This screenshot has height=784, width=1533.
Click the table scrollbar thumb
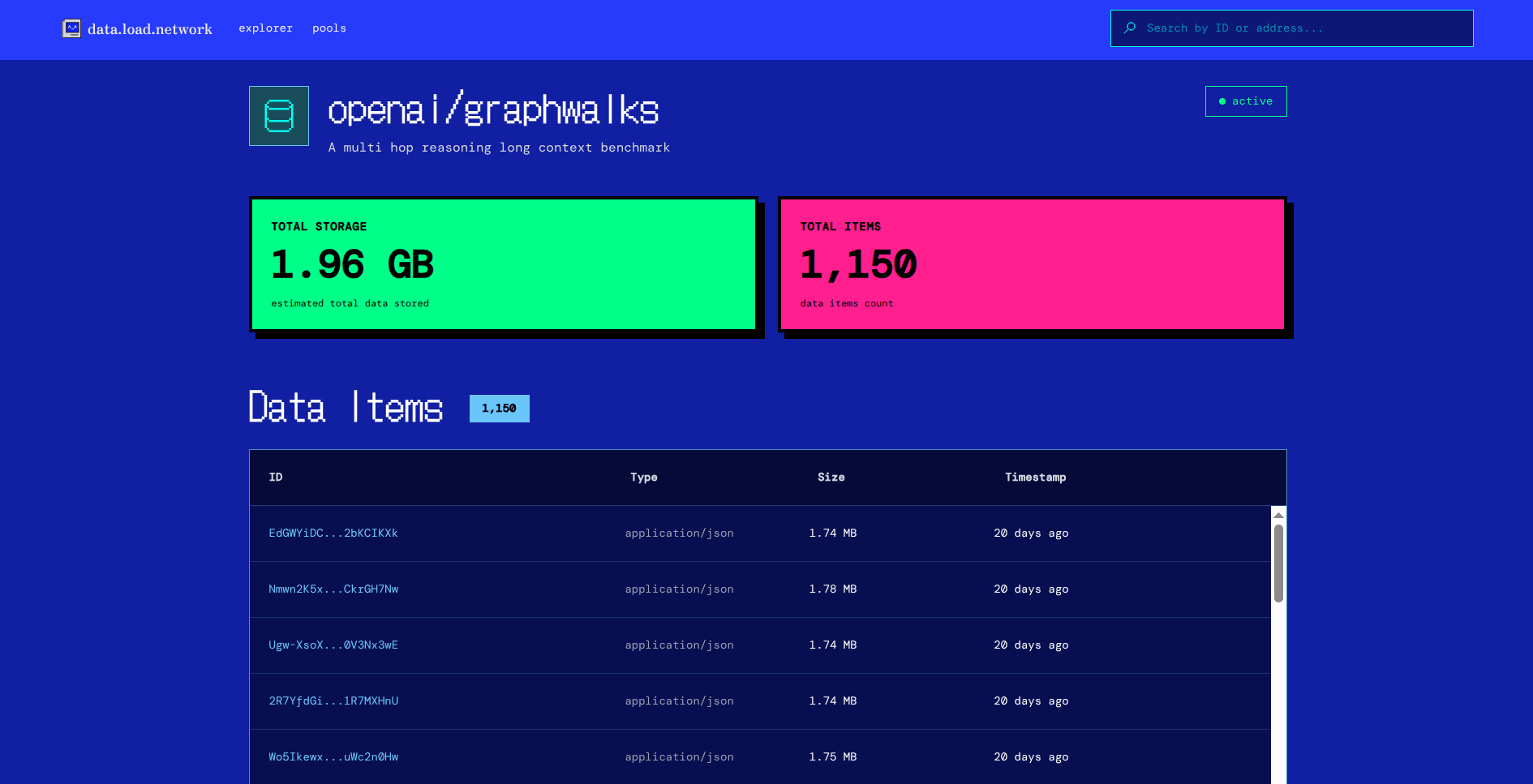1278,563
